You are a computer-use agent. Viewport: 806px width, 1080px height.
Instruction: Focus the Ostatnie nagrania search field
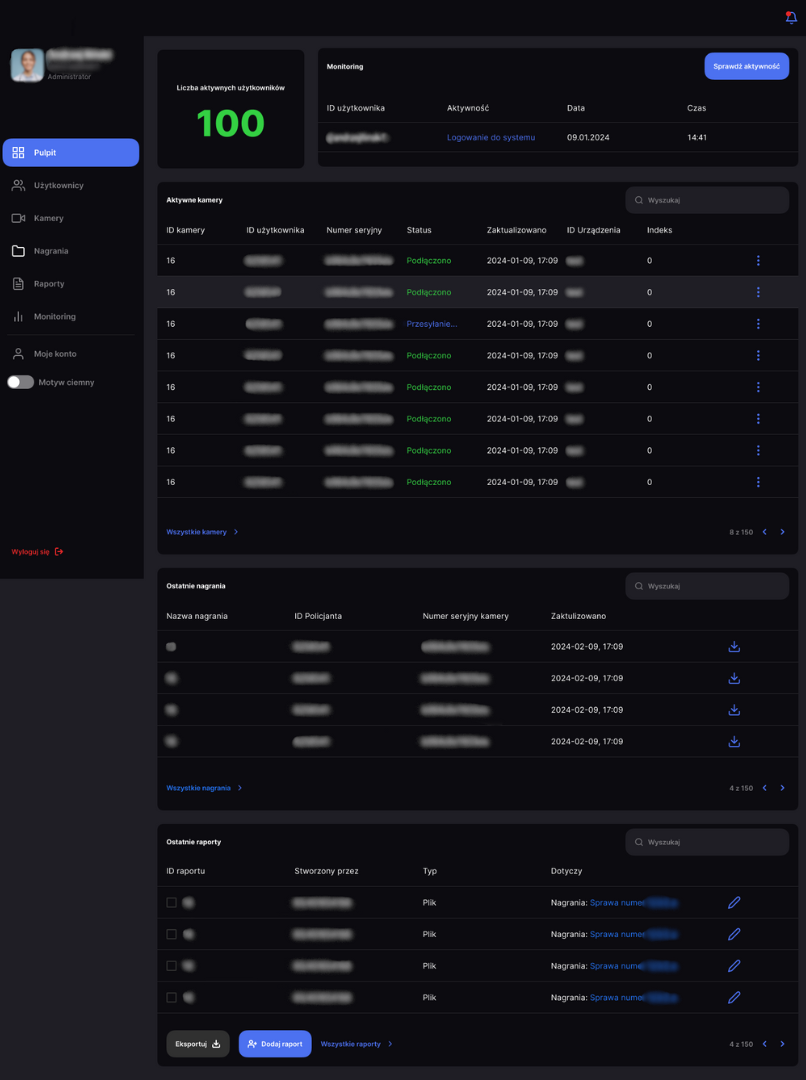click(707, 586)
